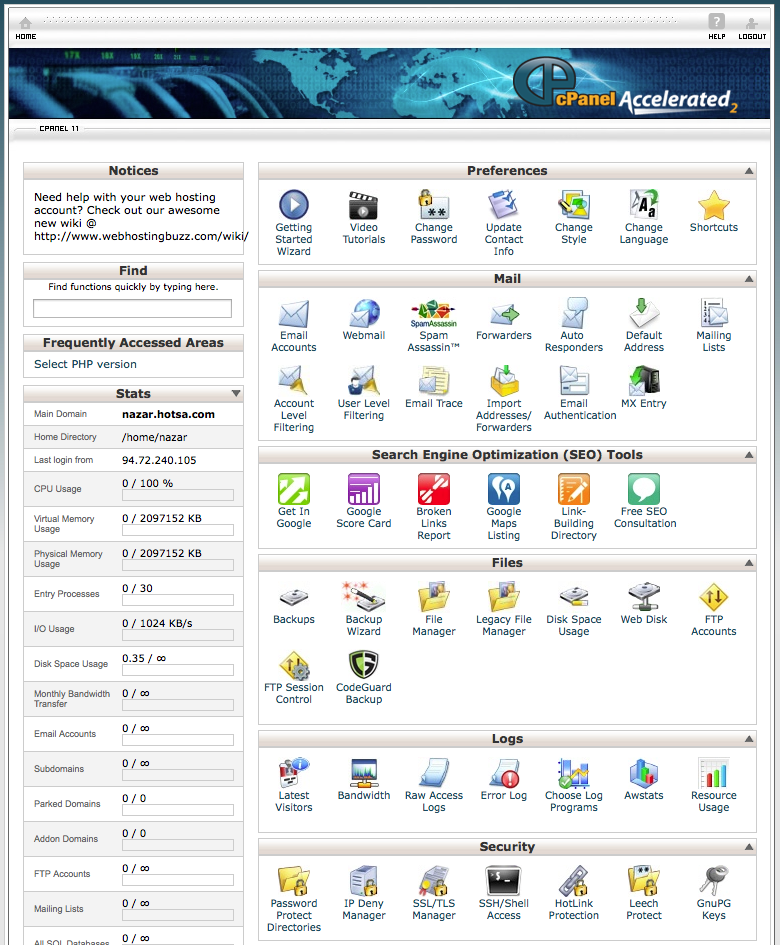This screenshot has width=780, height=945.
Task: Open Mailing Lists icon in Mail
Action: (714, 313)
